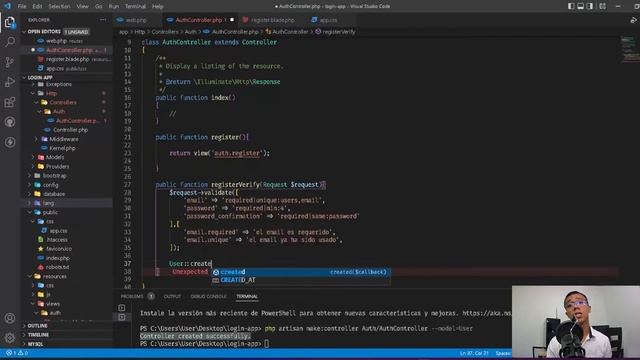Select register.blade.php in Open Editors list
This screenshot has height=360, width=640.
point(67,59)
